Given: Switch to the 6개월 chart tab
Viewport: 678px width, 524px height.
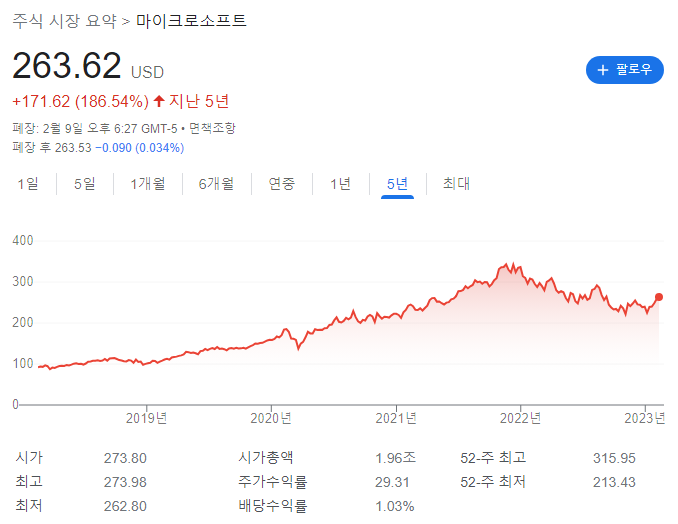Looking at the screenshot, I should pyautogui.click(x=216, y=184).
